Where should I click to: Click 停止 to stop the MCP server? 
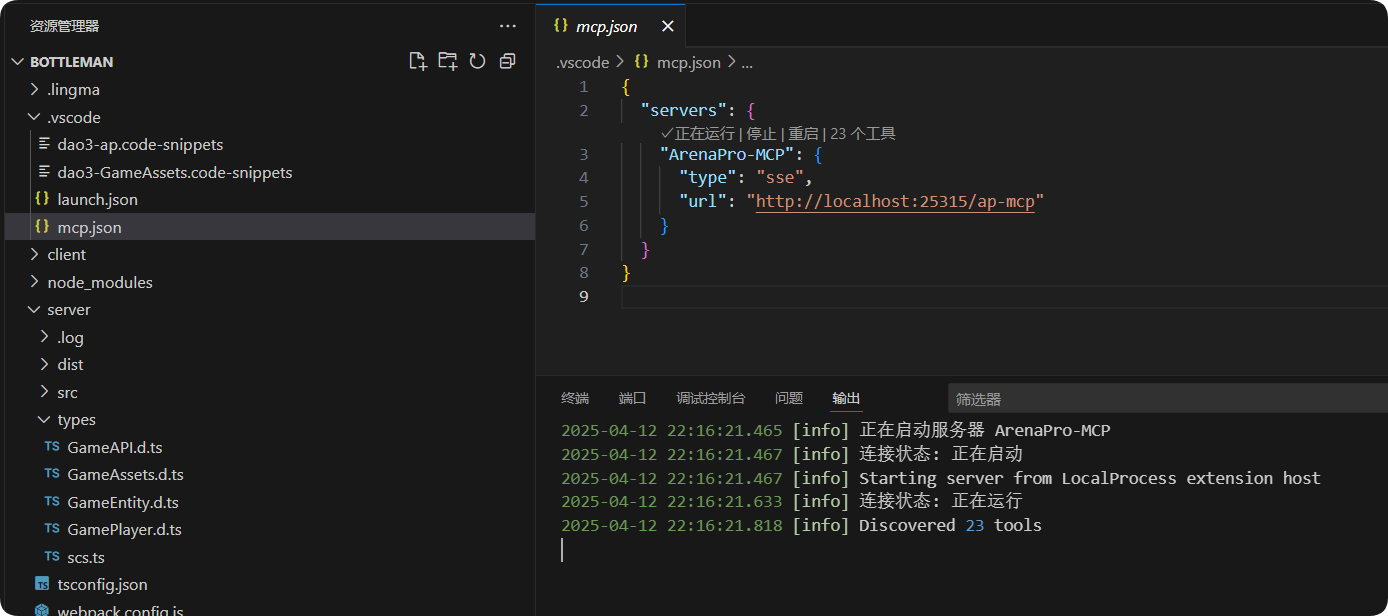click(x=761, y=133)
